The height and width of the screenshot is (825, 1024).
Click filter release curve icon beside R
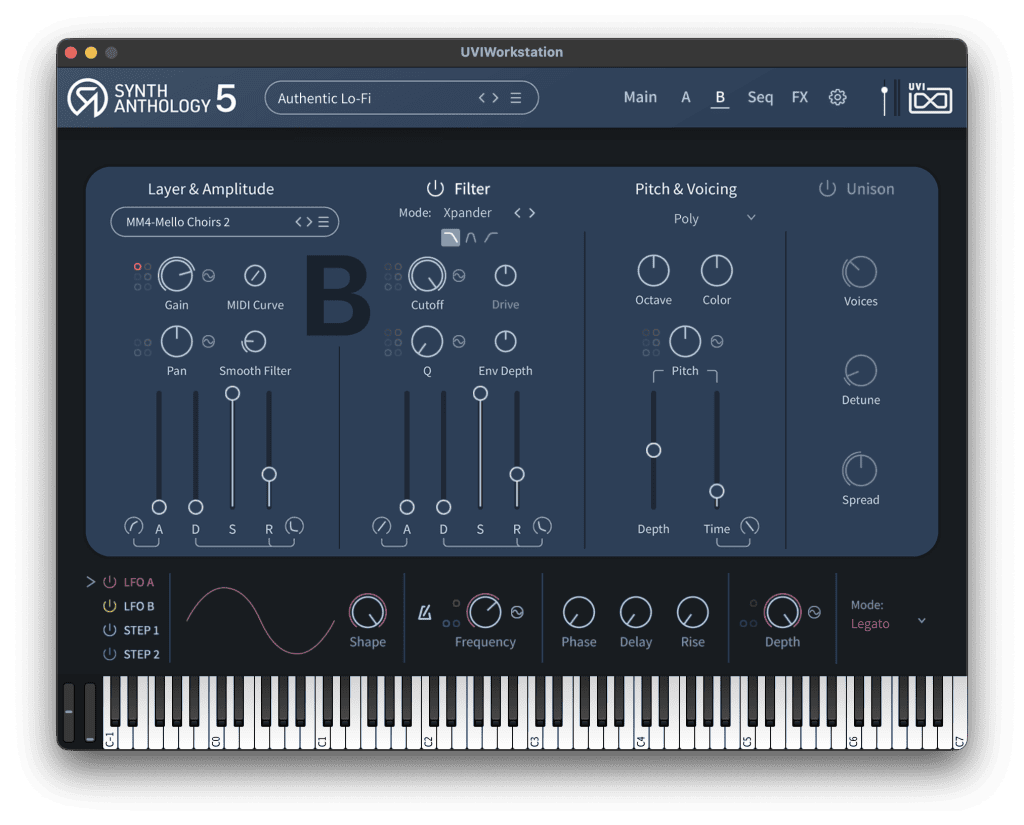click(542, 526)
